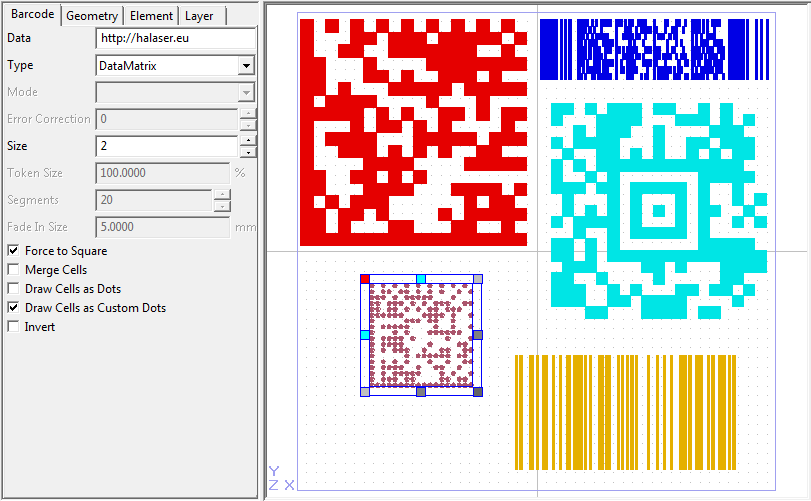This screenshot has width=811, height=501.
Task: Open the Element tab
Action: pyautogui.click(x=151, y=16)
